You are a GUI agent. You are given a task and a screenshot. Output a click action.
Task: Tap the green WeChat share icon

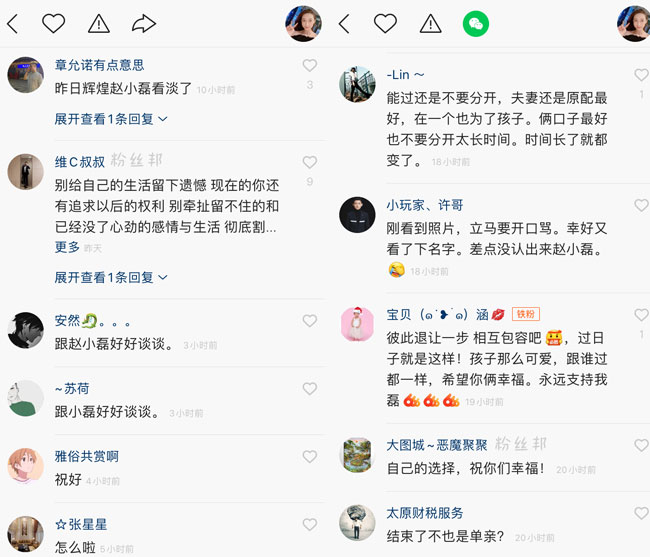tap(475, 24)
